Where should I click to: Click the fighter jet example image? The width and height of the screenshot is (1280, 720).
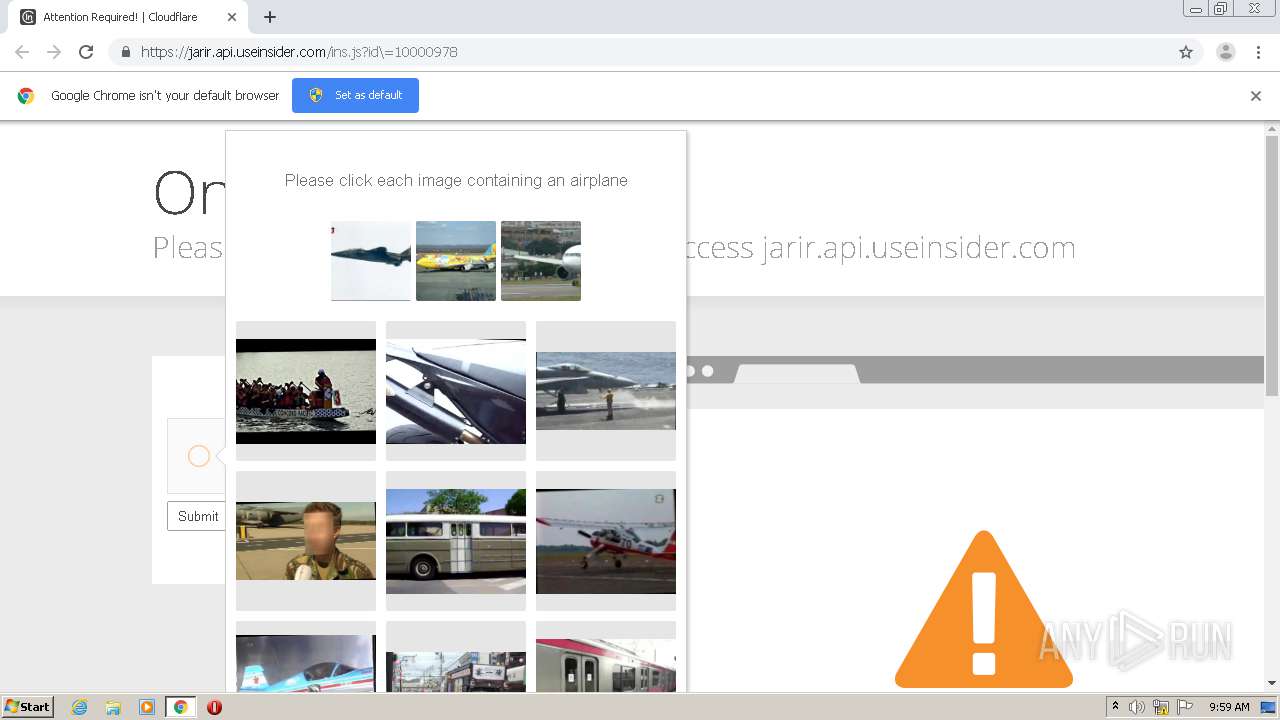click(x=371, y=261)
